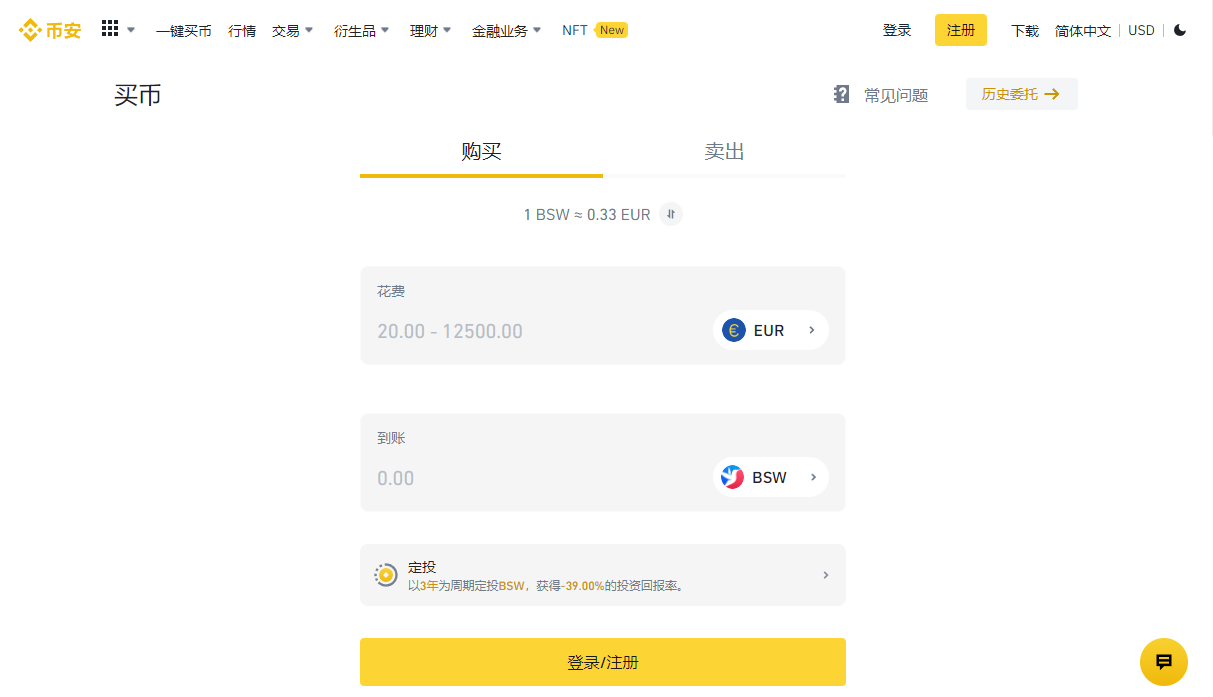Open the BSW coin selector chevron
Image resolution: width=1213 pixels, height=697 pixels.
pos(814,477)
